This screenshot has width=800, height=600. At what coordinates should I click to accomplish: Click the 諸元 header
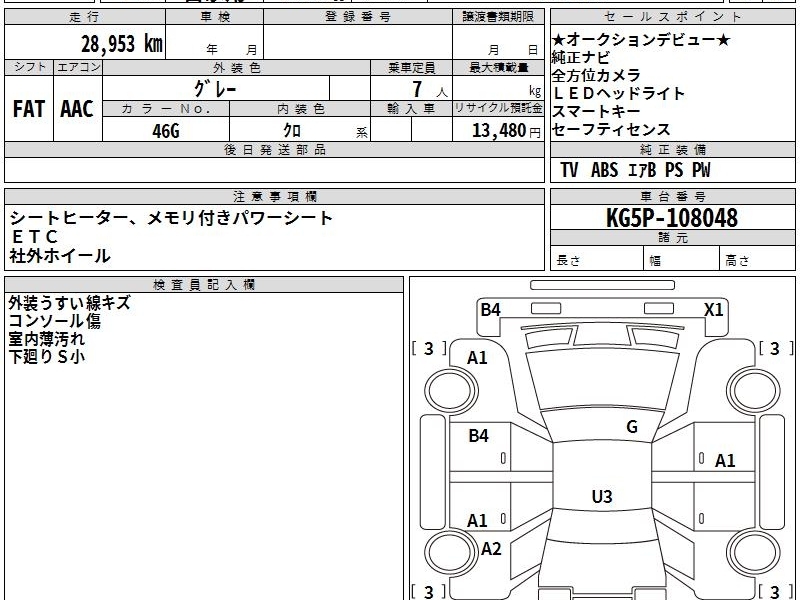pos(672,238)
